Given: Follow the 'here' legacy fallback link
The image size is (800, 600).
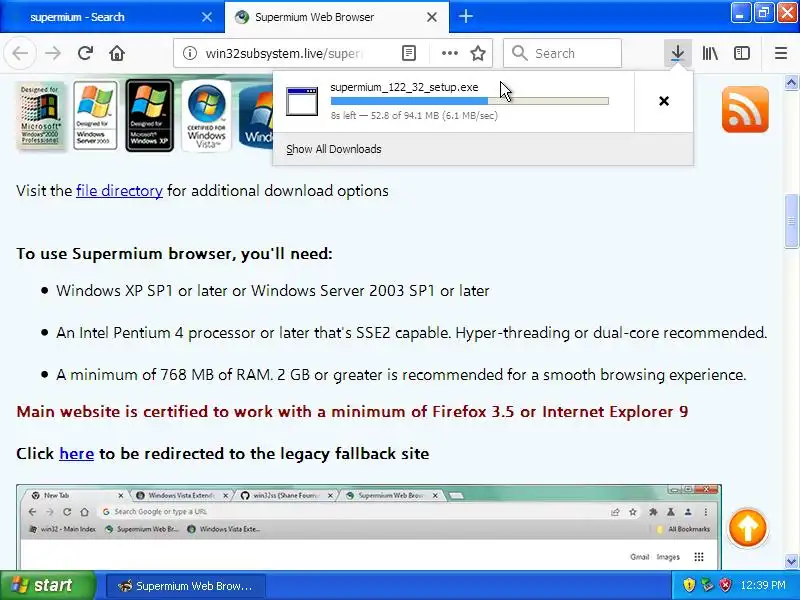Looking at the screenshot, I should pyautogui.click(x=77, y=454).
